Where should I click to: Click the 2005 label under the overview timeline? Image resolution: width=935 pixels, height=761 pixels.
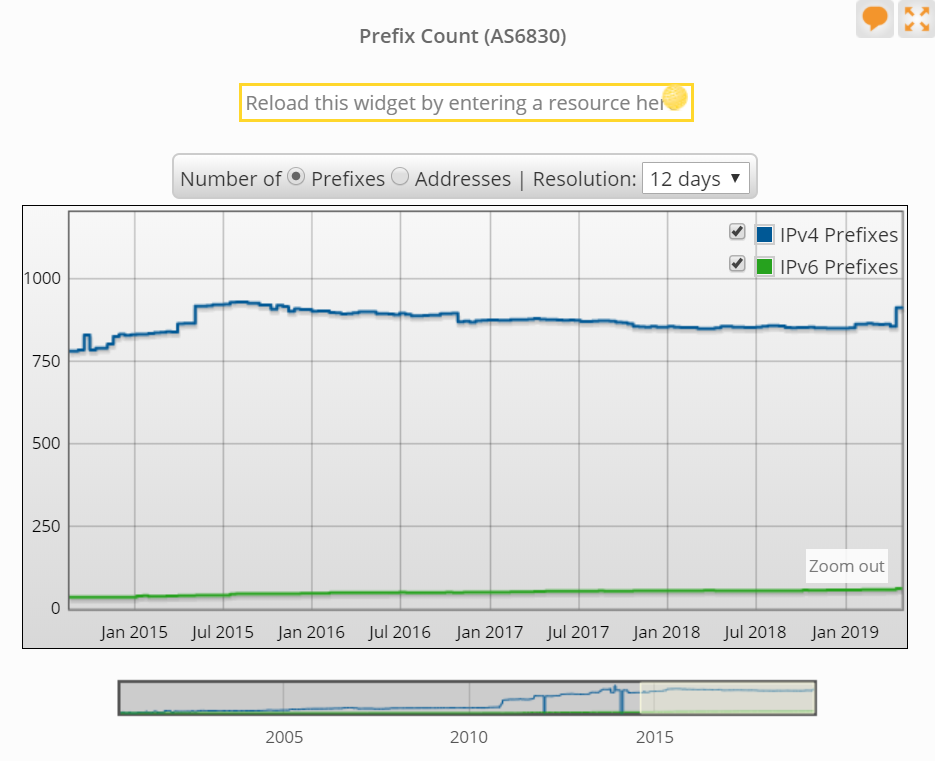pos(284,738)
